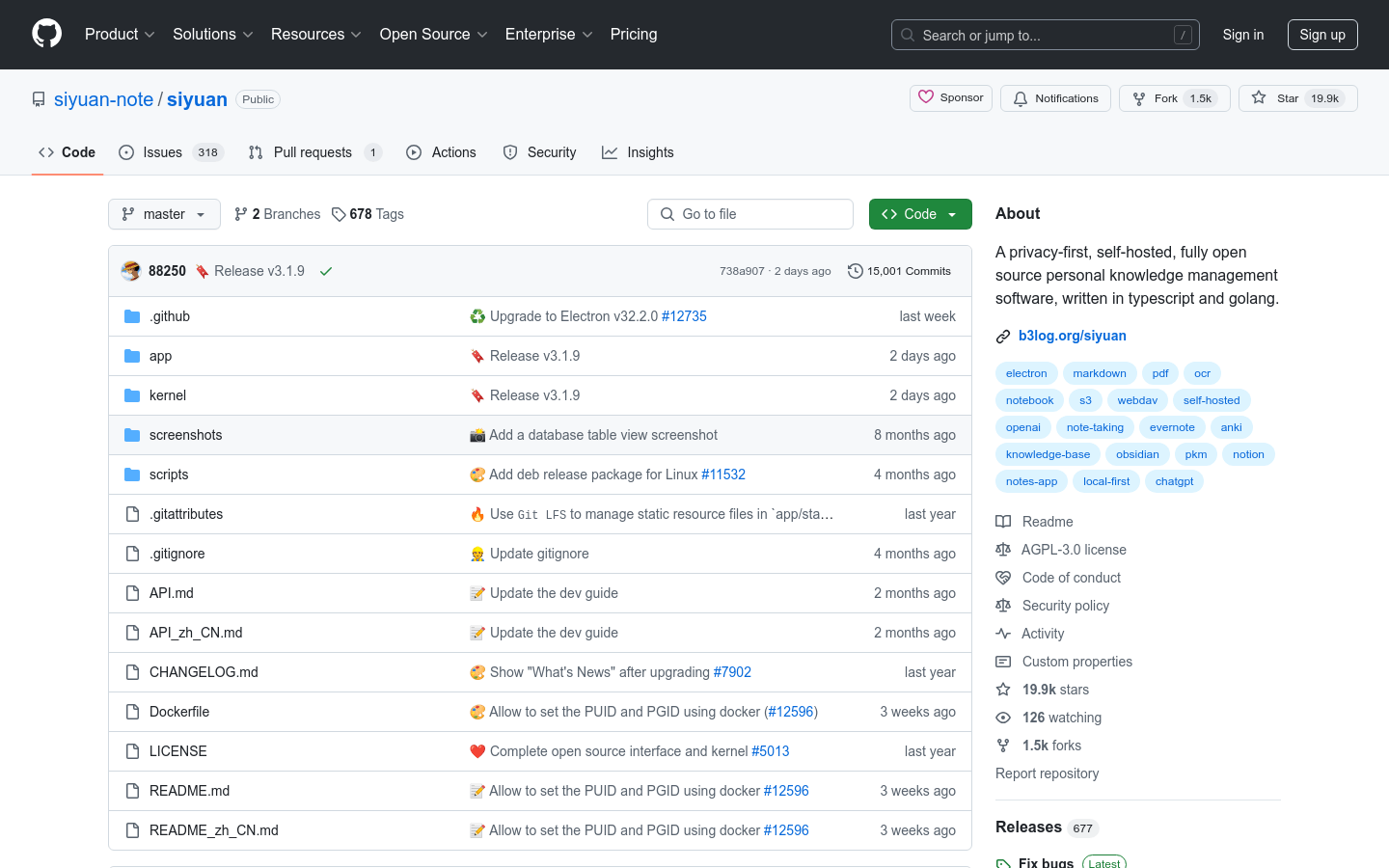Screen dimensions: 1389x868
Task: Click the Sign up button
Action: (1321, 35)
